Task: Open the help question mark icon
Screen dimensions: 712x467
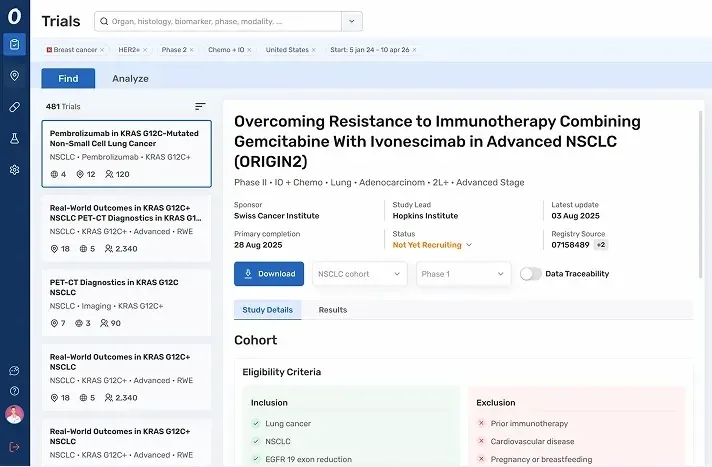Action: (x=14, y=391)
